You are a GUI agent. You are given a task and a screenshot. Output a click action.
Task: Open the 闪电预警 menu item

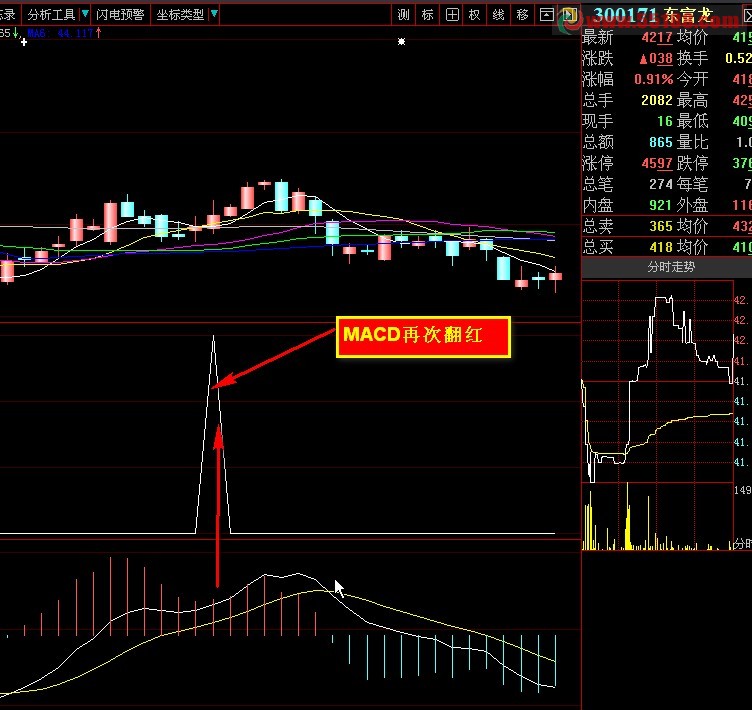coord(120,15)
